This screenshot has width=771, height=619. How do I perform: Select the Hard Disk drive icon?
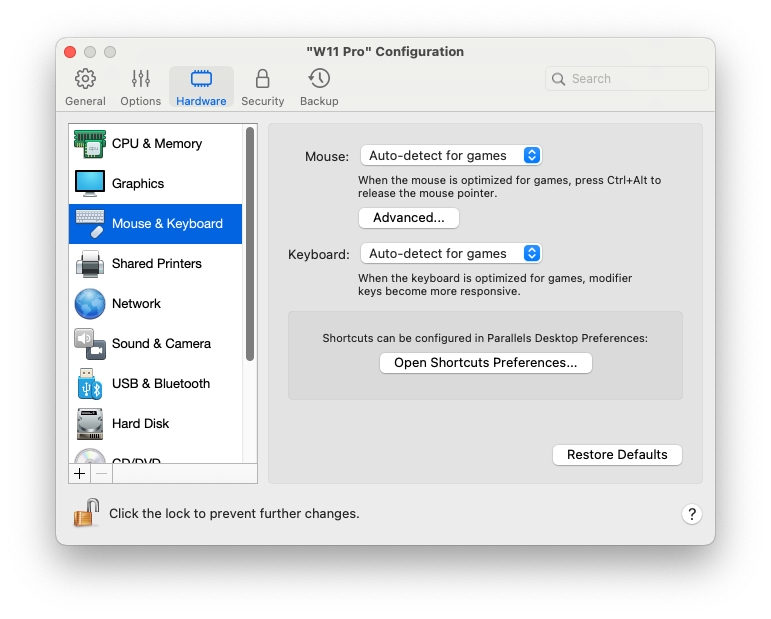[x=90, y=424]
